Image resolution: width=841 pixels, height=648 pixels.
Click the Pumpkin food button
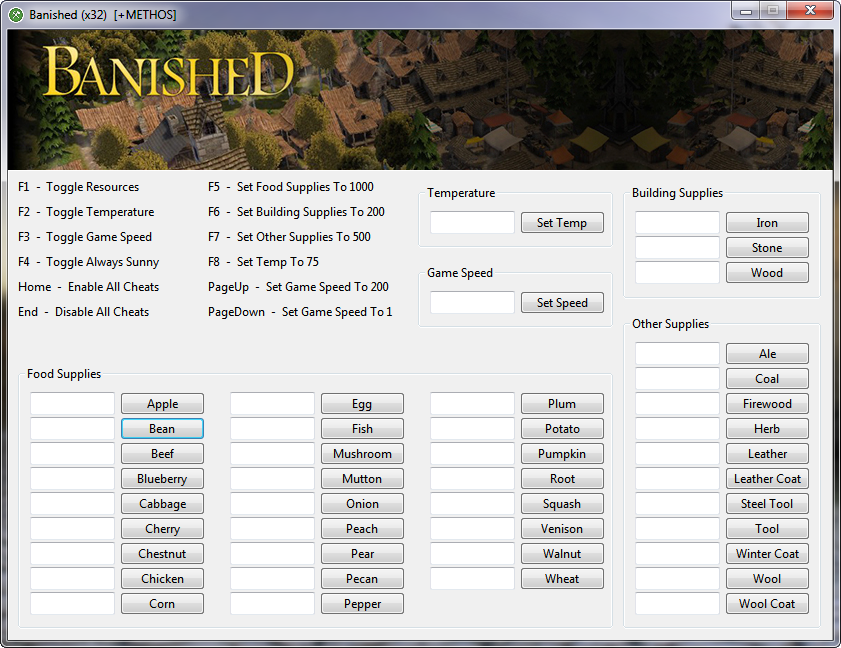click(x=562, y=454)
